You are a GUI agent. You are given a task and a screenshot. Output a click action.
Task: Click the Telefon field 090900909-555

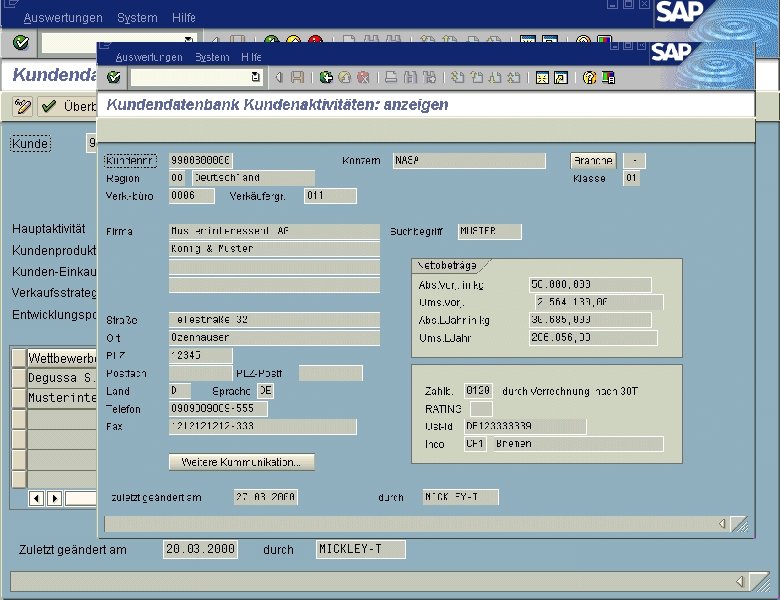(218, 408)
